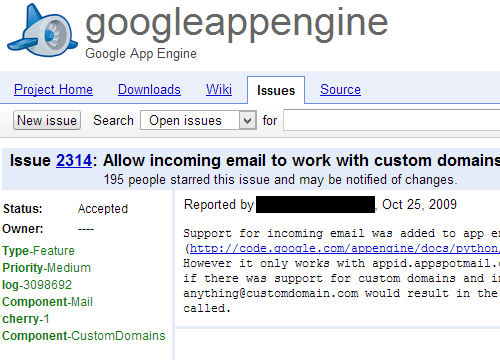Click the Google App Engine logo icon
This screenshot has height=360, width=500.
click(x=42, y=31)
